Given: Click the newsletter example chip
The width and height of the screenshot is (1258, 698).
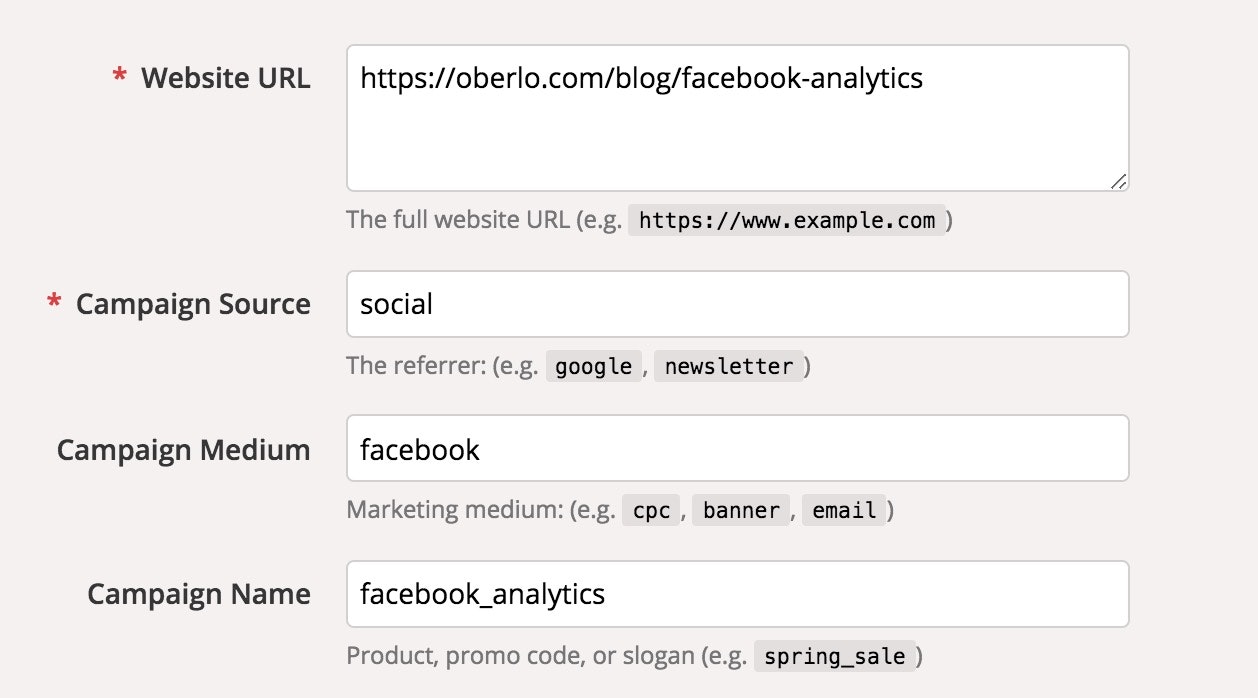Looking at the screenshot, I should tap(729, 366).
